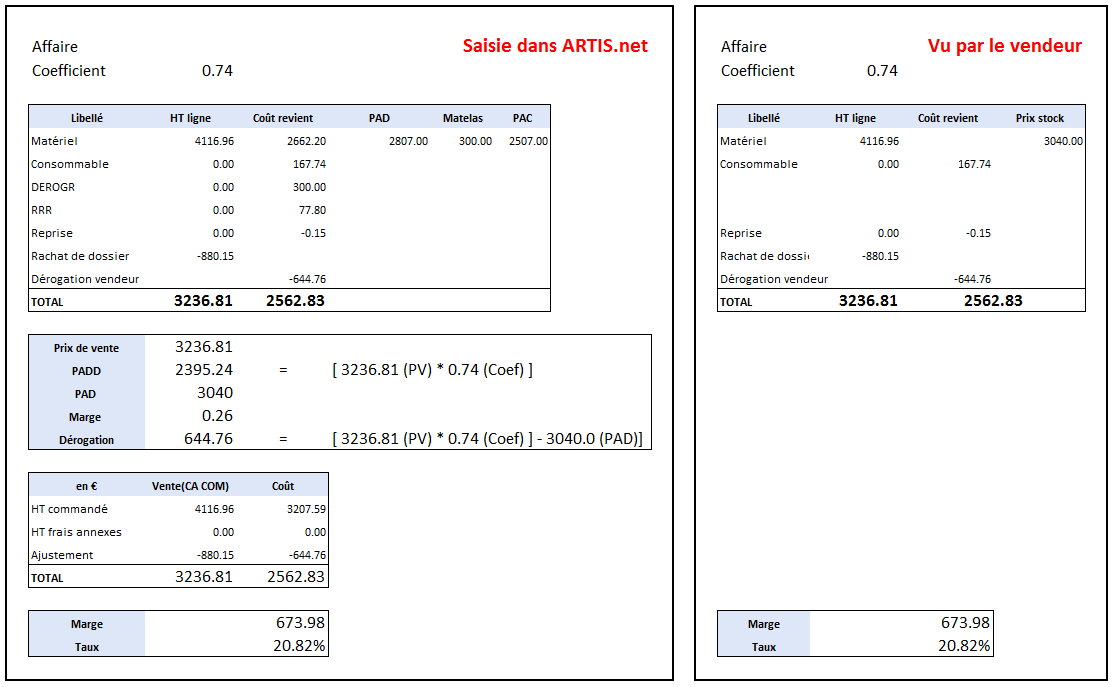Click the 'Vente(CA COM)' column header
The image size is (1114, 687).
point(189,486)
